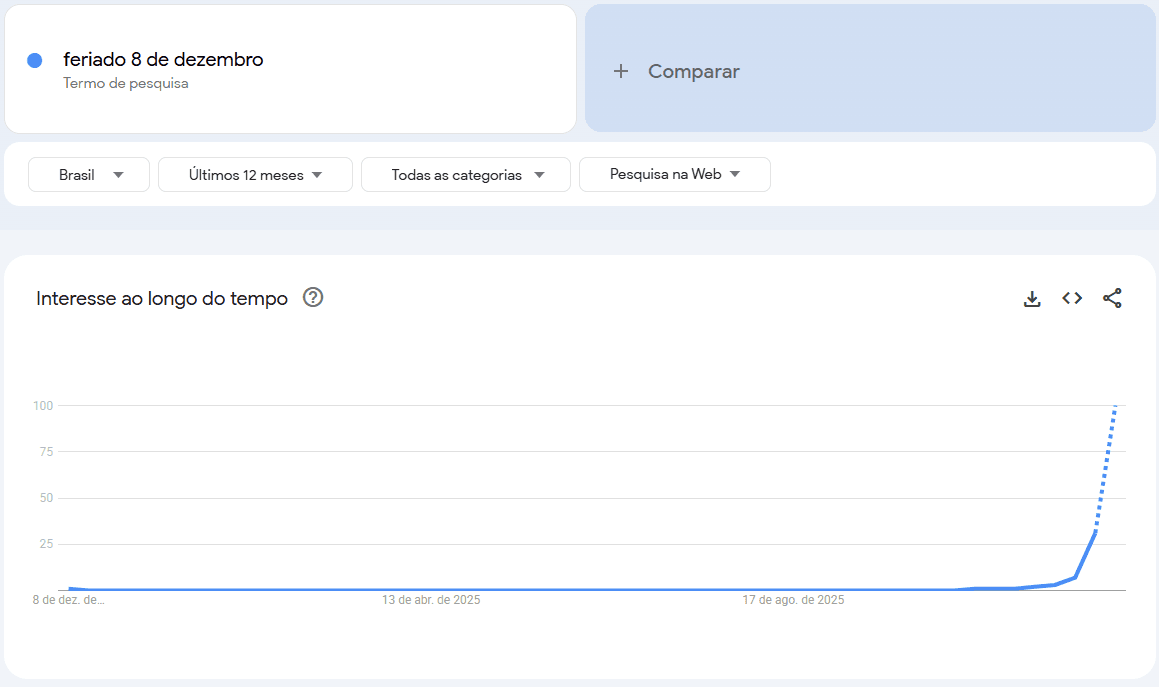Image resolution: width=1159 pixels, height=687 pixels.
Task: Click the 100 value on the y-axis
Action: point(42,405)
